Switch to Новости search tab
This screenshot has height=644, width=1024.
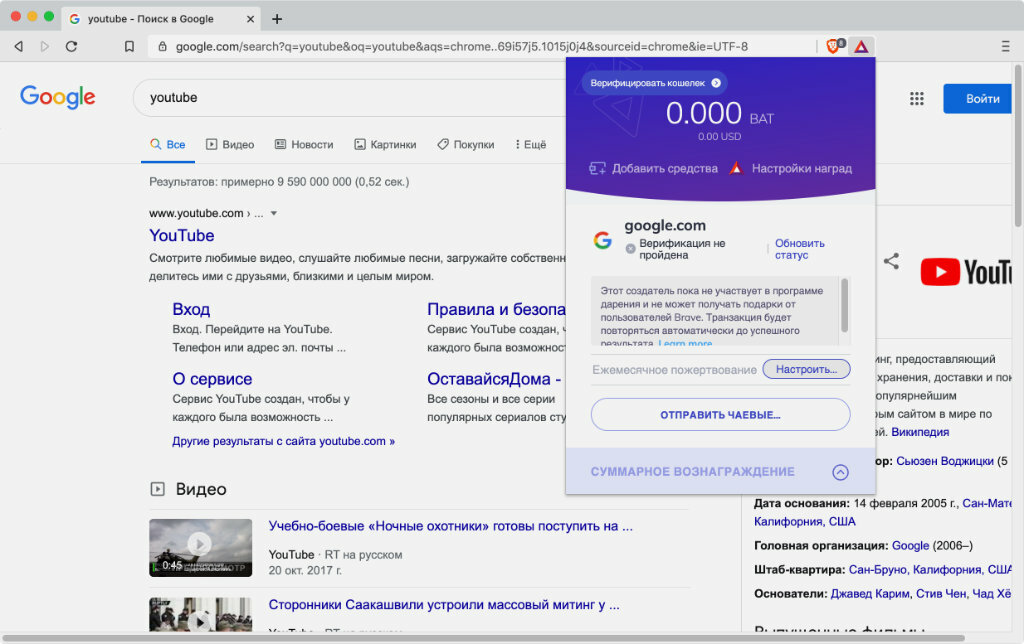304,144
